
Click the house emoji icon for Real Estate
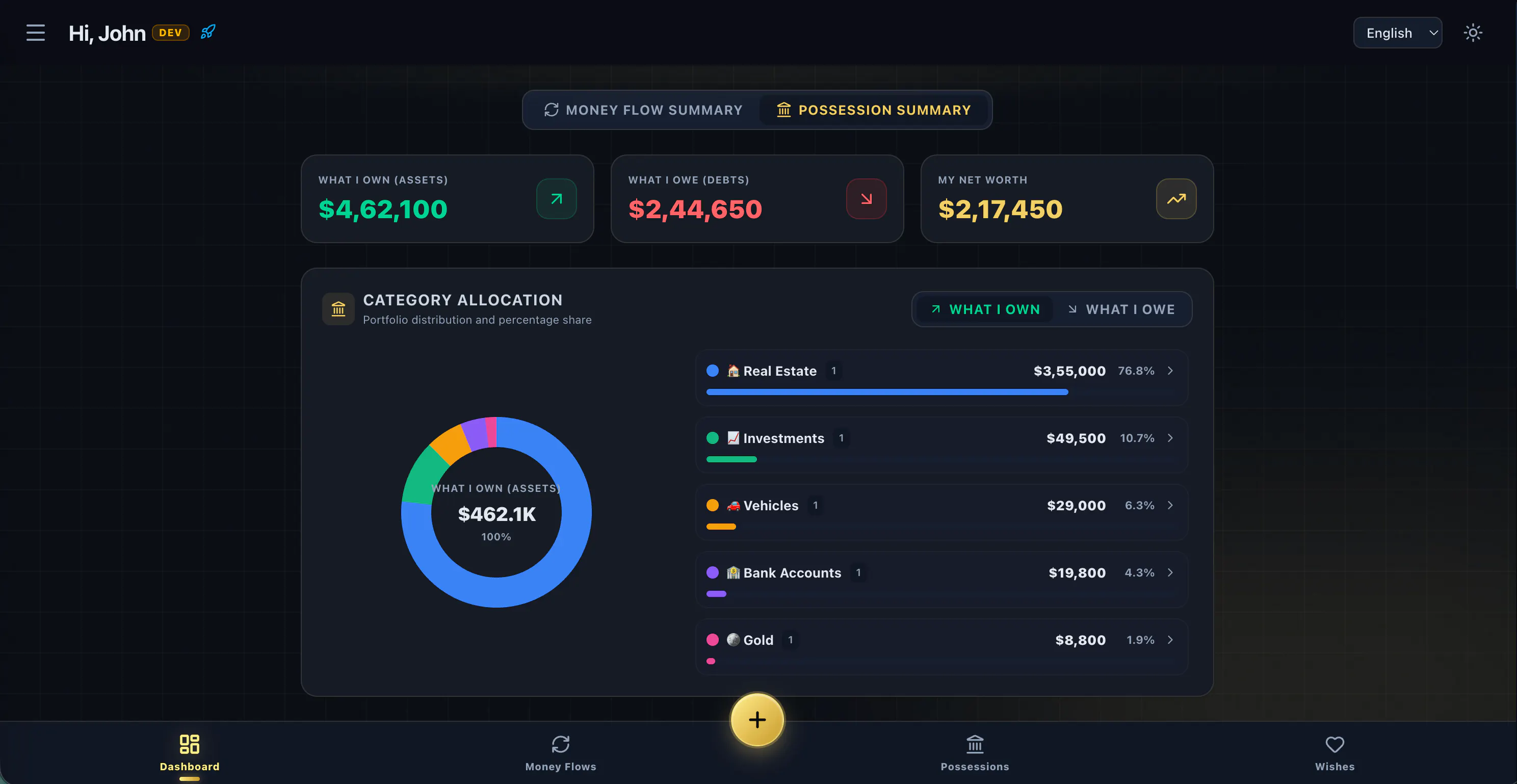tap(733, 371)
